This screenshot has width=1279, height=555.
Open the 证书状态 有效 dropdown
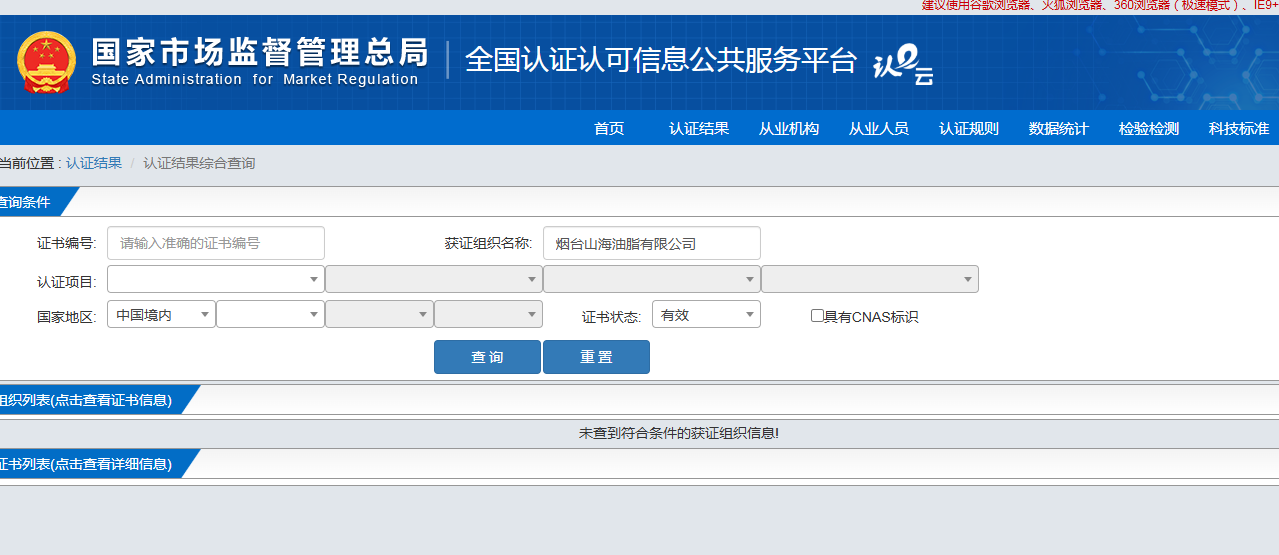pos(706,314)
